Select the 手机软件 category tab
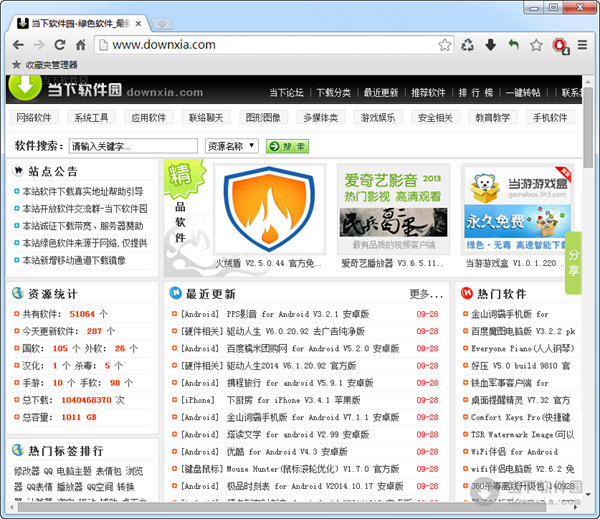This screenshot has width=600, height=519. pyautogui.click(x=550, y=118)
